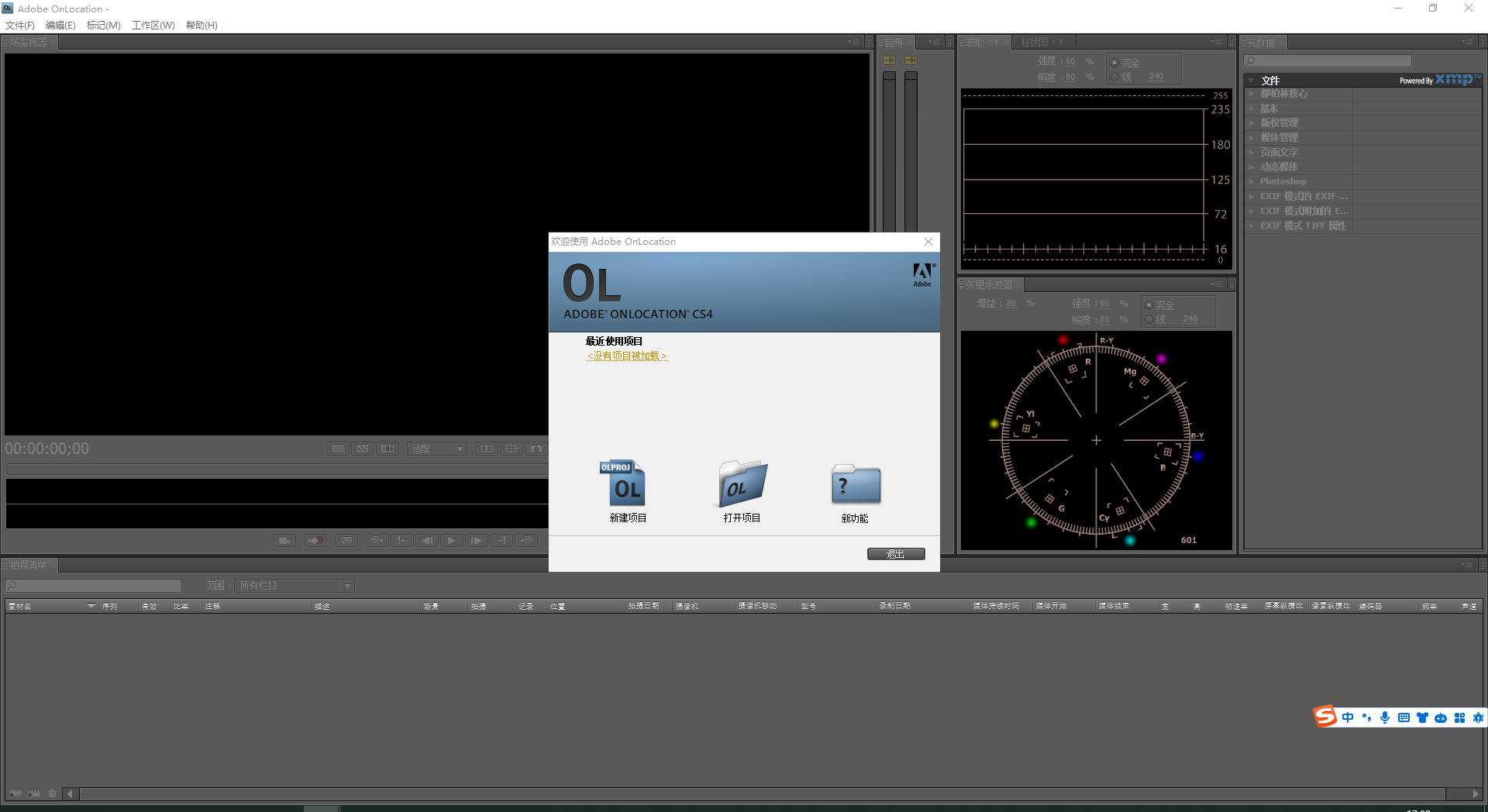Click the go to previous alert marker icon
The image size is (1488, 812).
pyautogui.click(x=402, y=541)
